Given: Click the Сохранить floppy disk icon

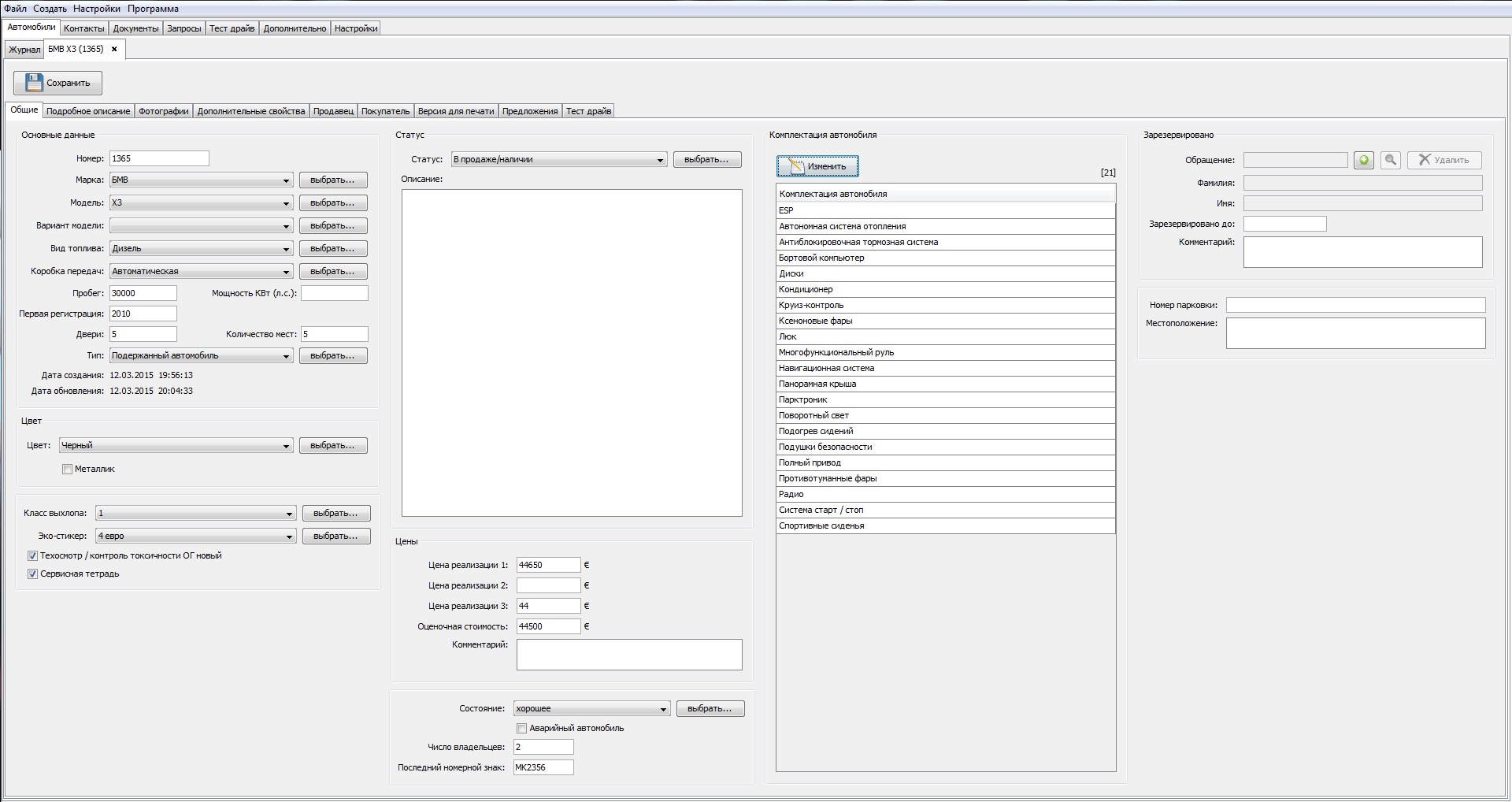Looking at the screenshot, I should [x=34, y=83].
